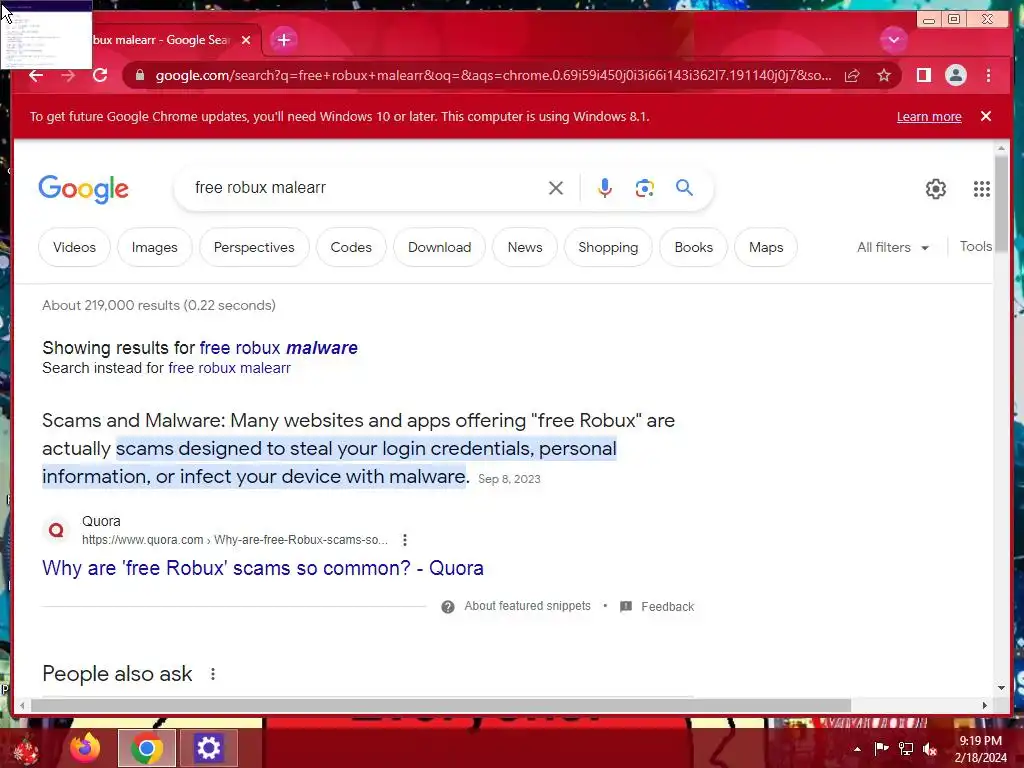1024x768 pixels.
Task: Search by image with Lens
Action: [645, 188]
